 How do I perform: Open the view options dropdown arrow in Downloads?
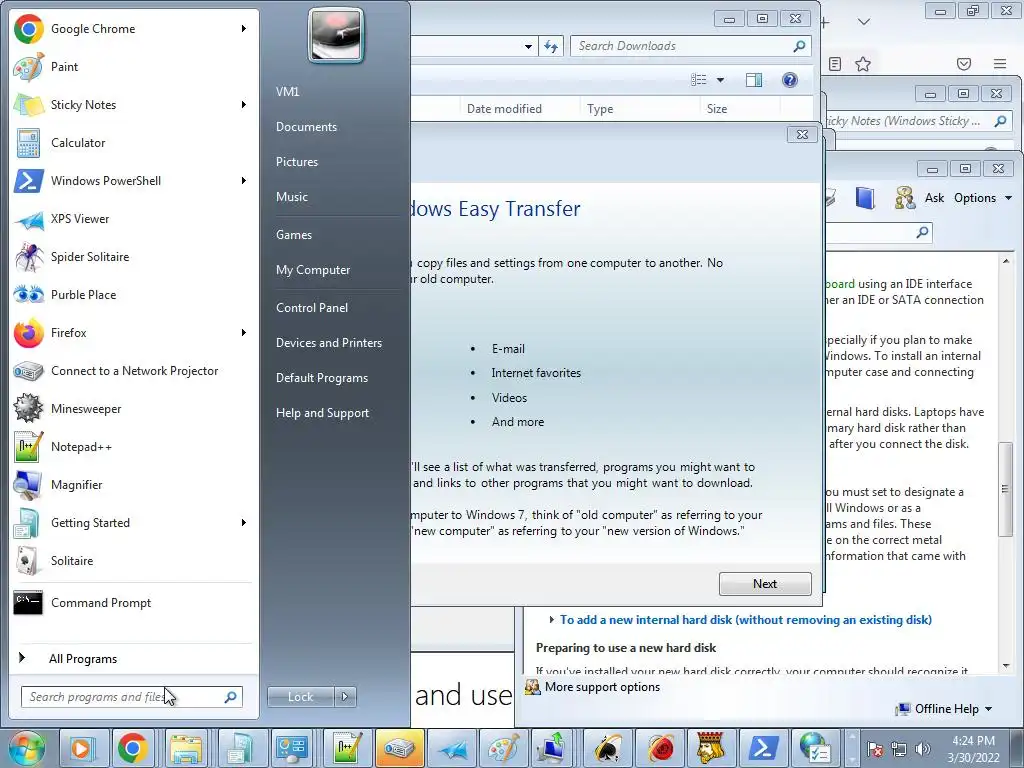click(x=720, y=80)
